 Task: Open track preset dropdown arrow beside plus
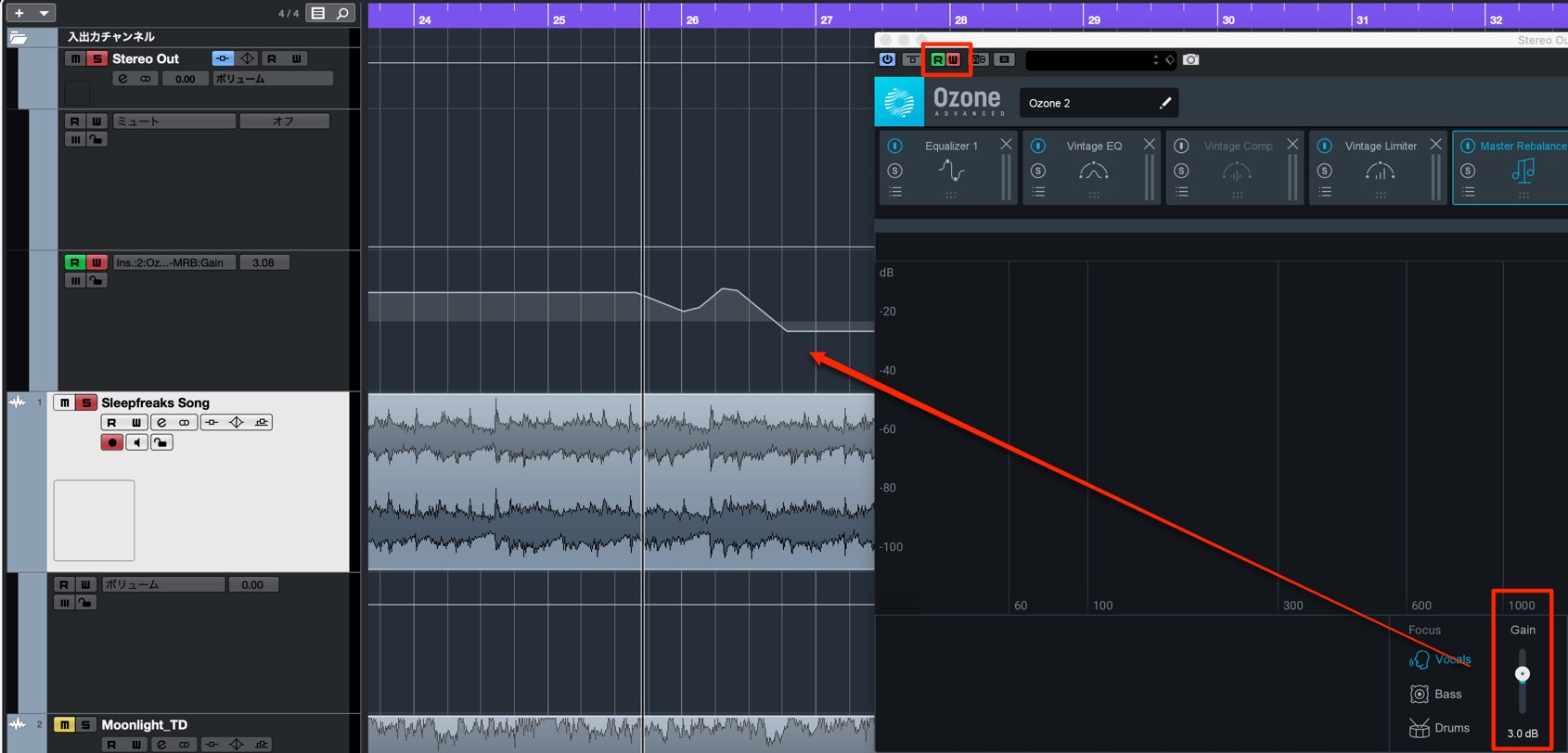point(44,13)
